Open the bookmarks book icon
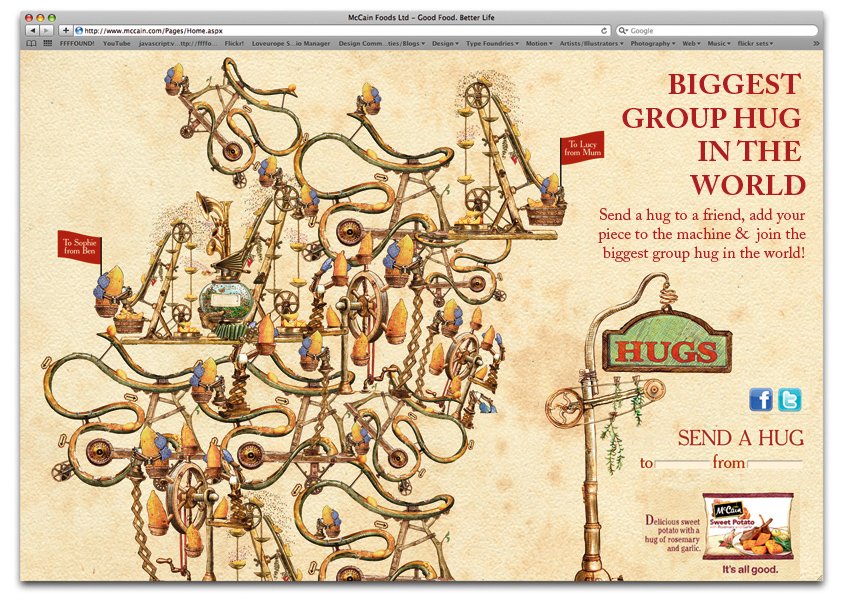The height and width of the screenshot is (605, 842). tap(32, 43)
